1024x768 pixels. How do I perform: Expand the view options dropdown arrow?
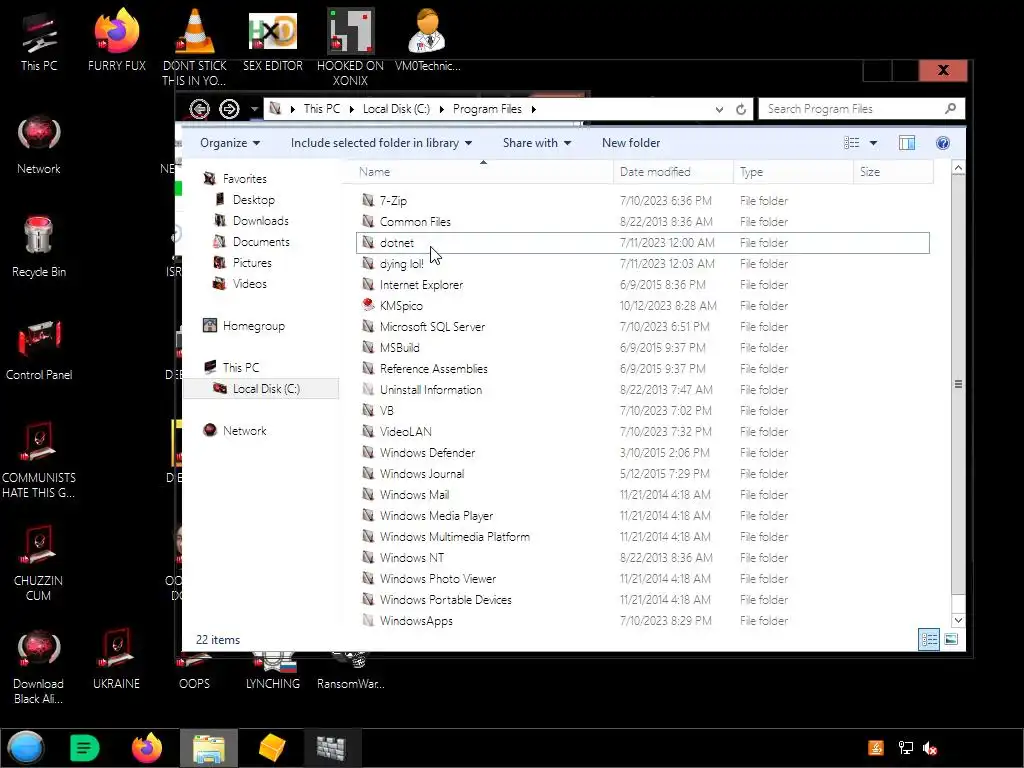pos(873,143)
